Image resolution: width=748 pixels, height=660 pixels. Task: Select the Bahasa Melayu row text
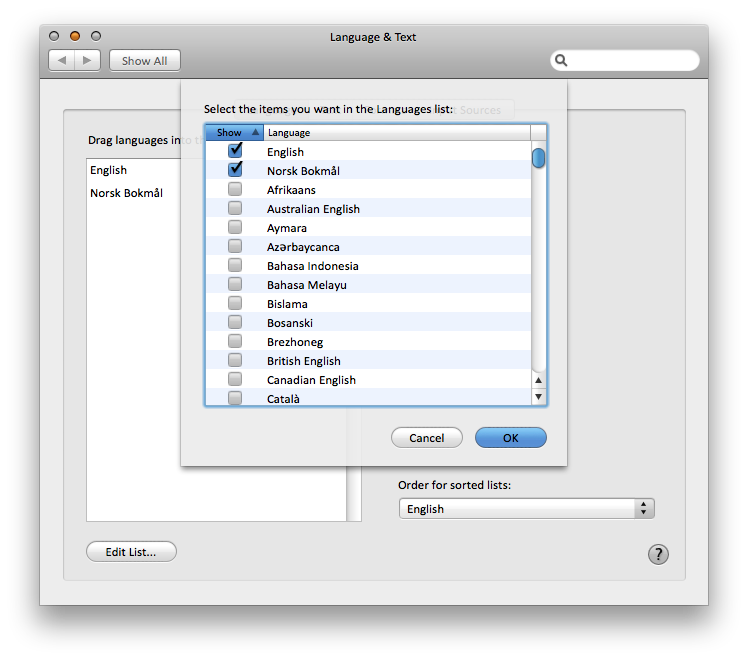click(307, 285)
